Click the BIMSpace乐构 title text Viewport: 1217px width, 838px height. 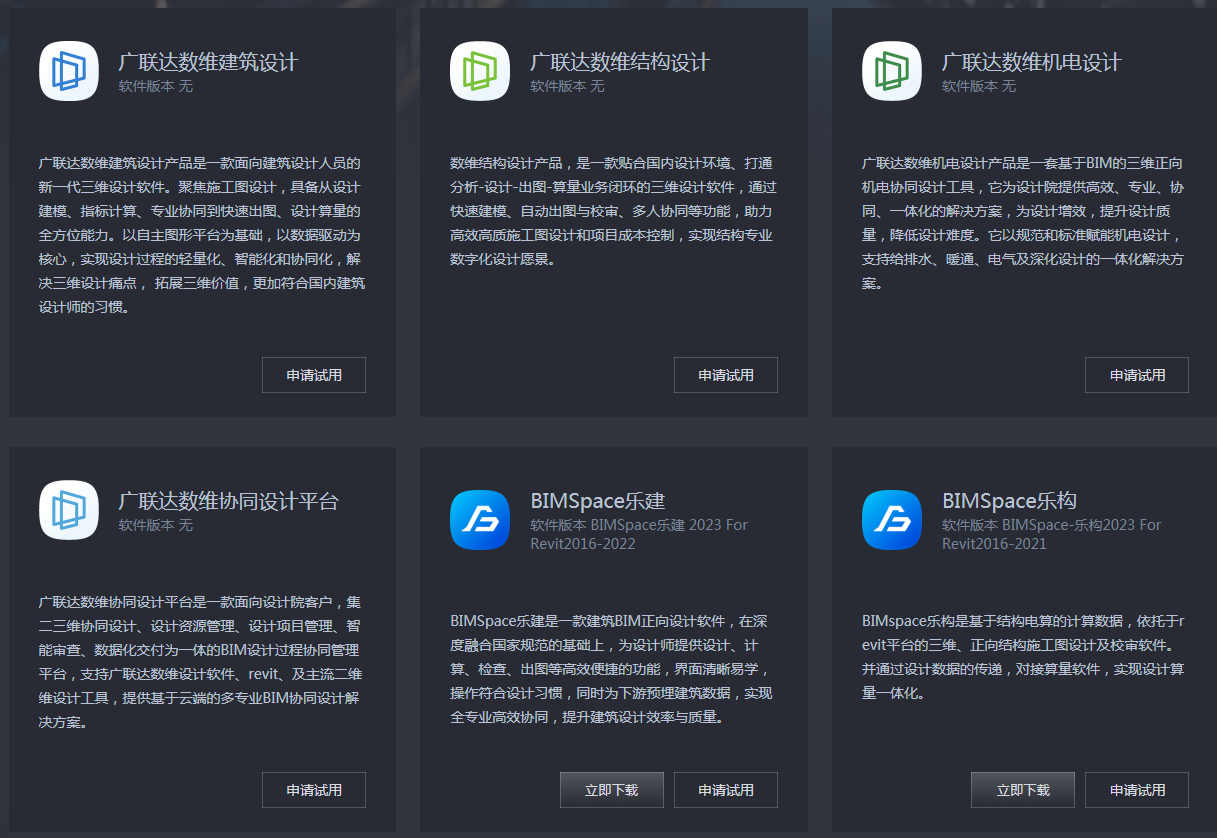[x=1010, y=501]
